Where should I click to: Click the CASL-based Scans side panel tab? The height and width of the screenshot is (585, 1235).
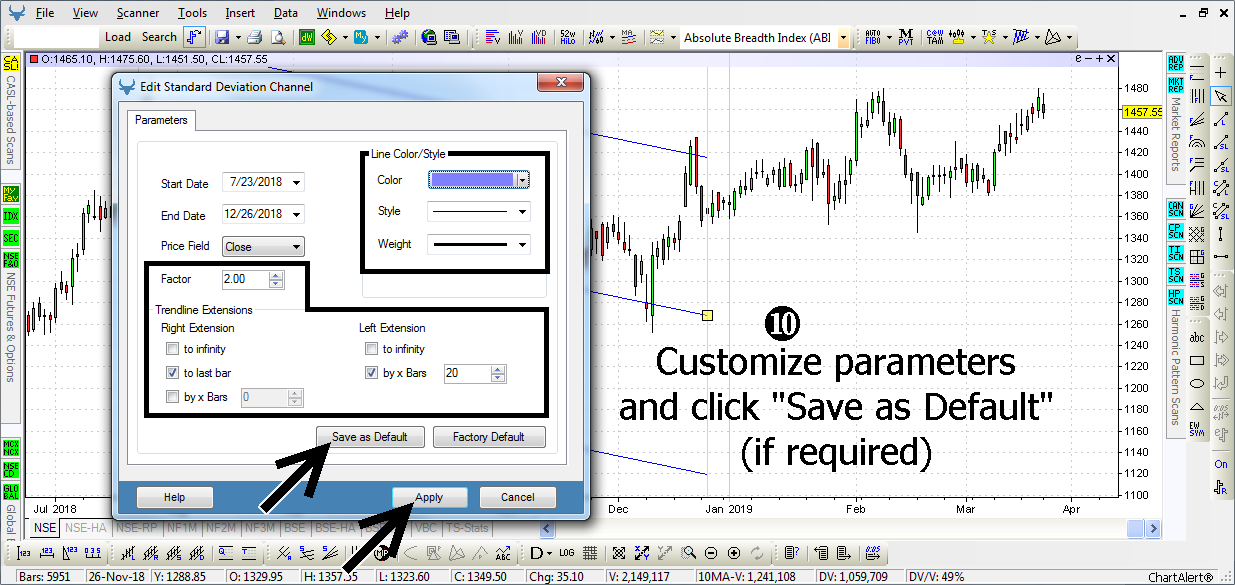(11, 110)
